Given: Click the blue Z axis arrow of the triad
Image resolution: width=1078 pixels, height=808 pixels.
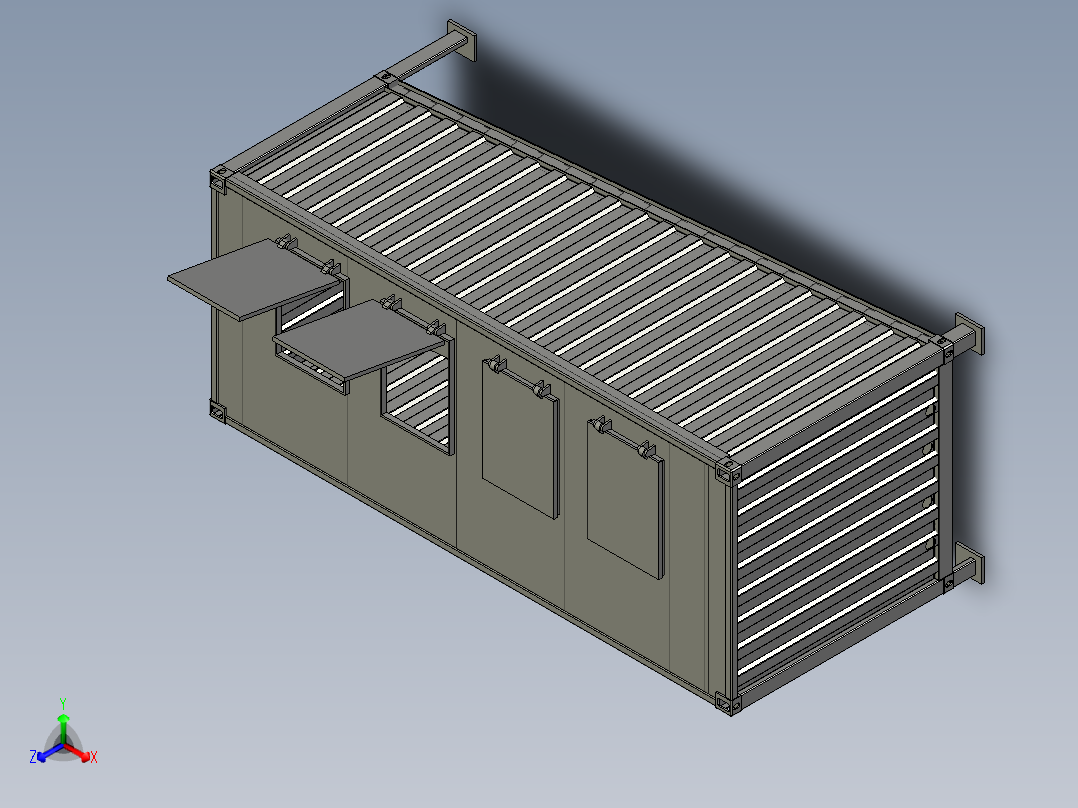Looking at the screenshot, I should pos(50,752).
